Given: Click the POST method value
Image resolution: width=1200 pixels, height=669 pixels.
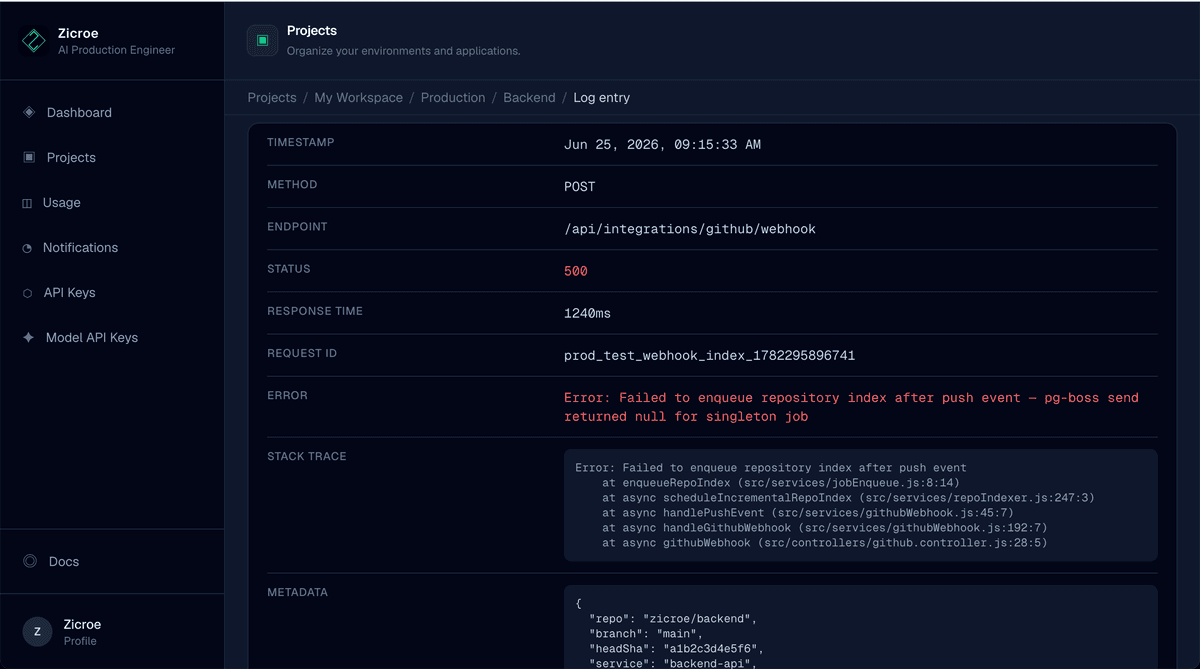Looking at the screenshot, I should point(579,186).
